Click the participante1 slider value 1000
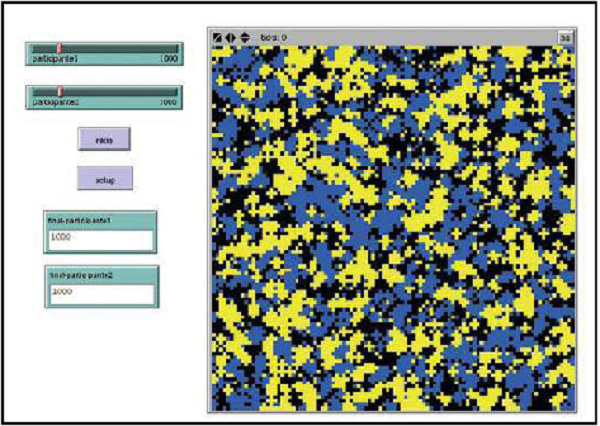This screenshot has height=426, width=600. click(x=168, y=59)
